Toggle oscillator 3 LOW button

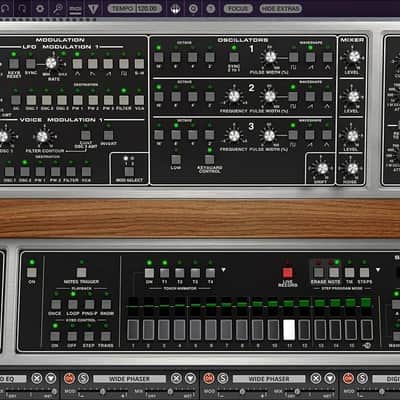[176, 159]
